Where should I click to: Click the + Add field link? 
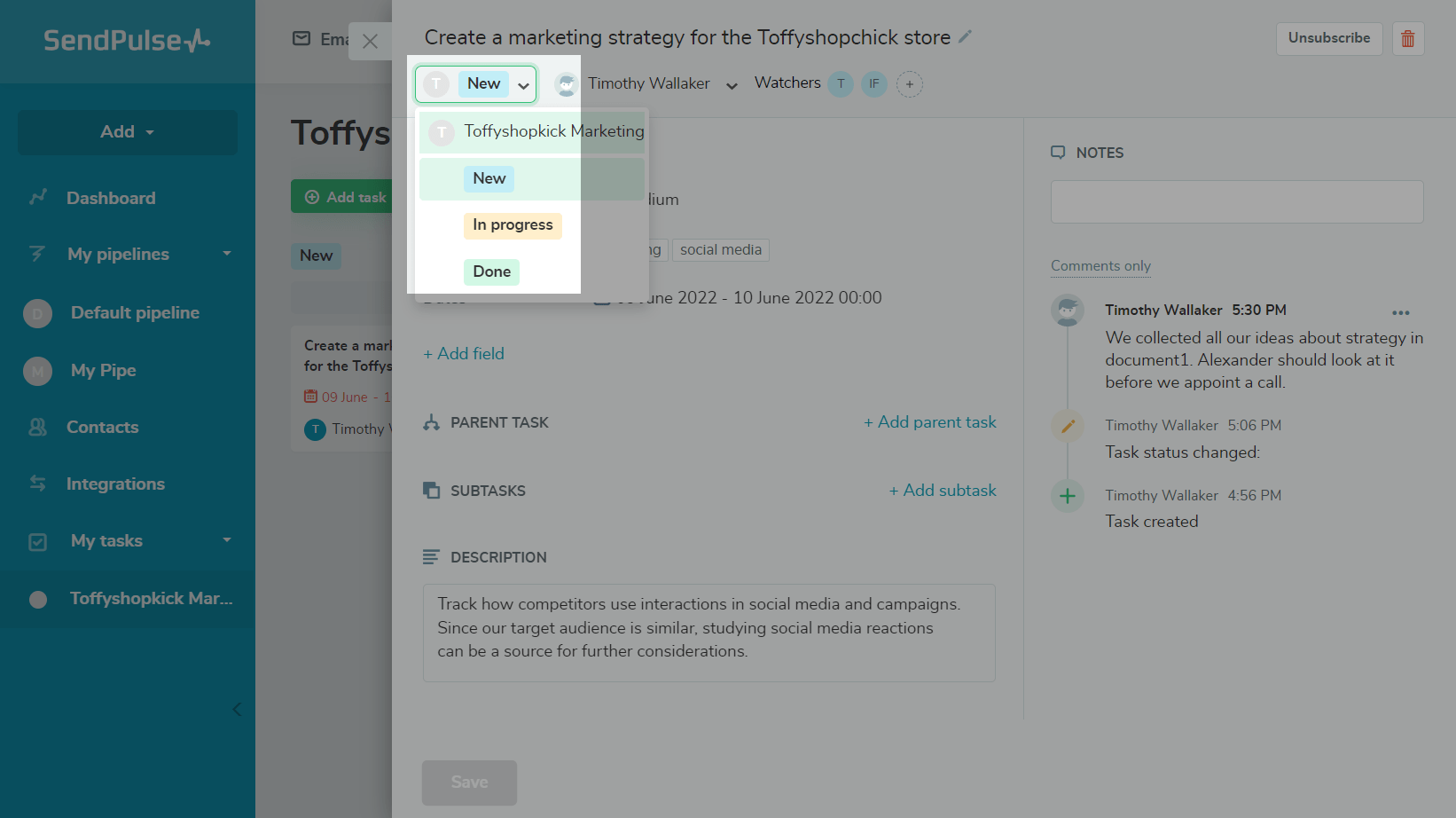click(x=464, y=354)
